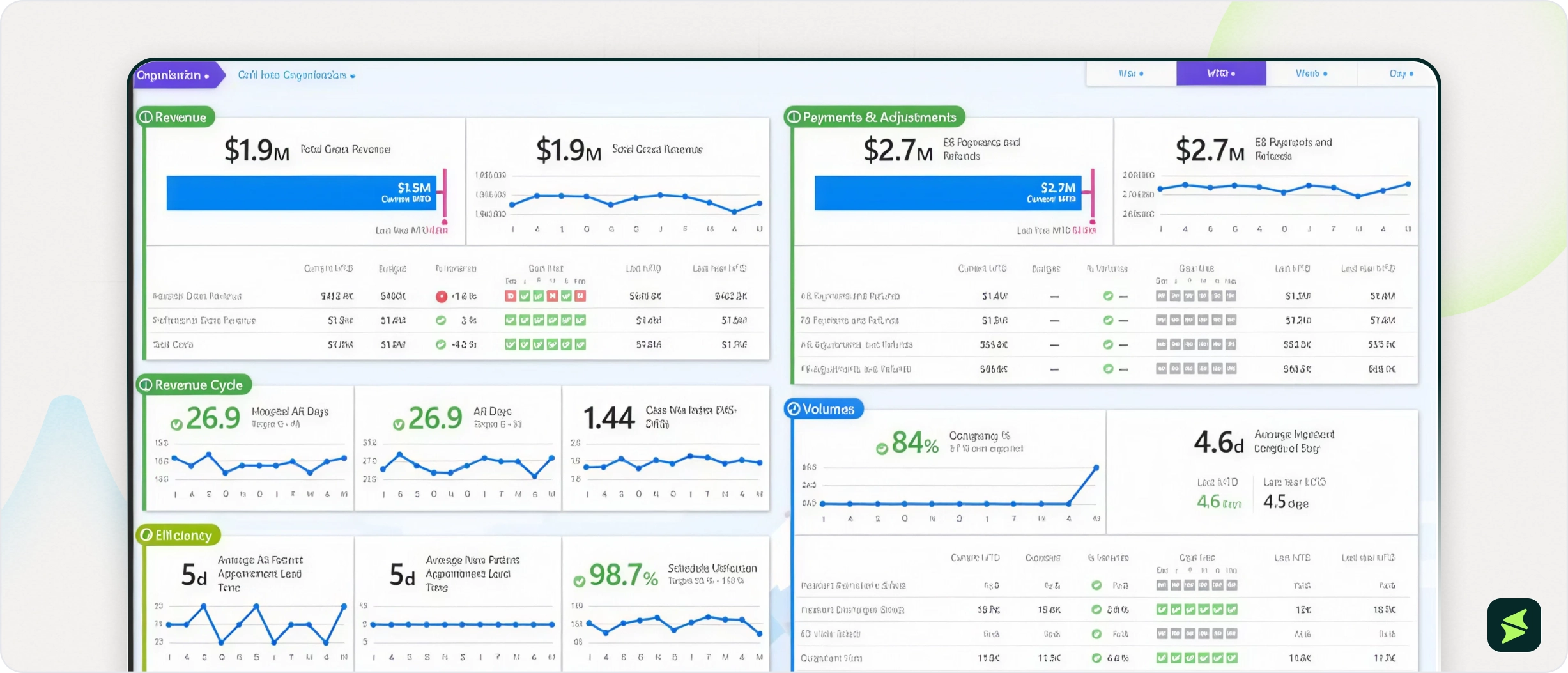Click the Efficiency section header icon
The width and height of the screenshot is (1568, 673).
[146, 535]
